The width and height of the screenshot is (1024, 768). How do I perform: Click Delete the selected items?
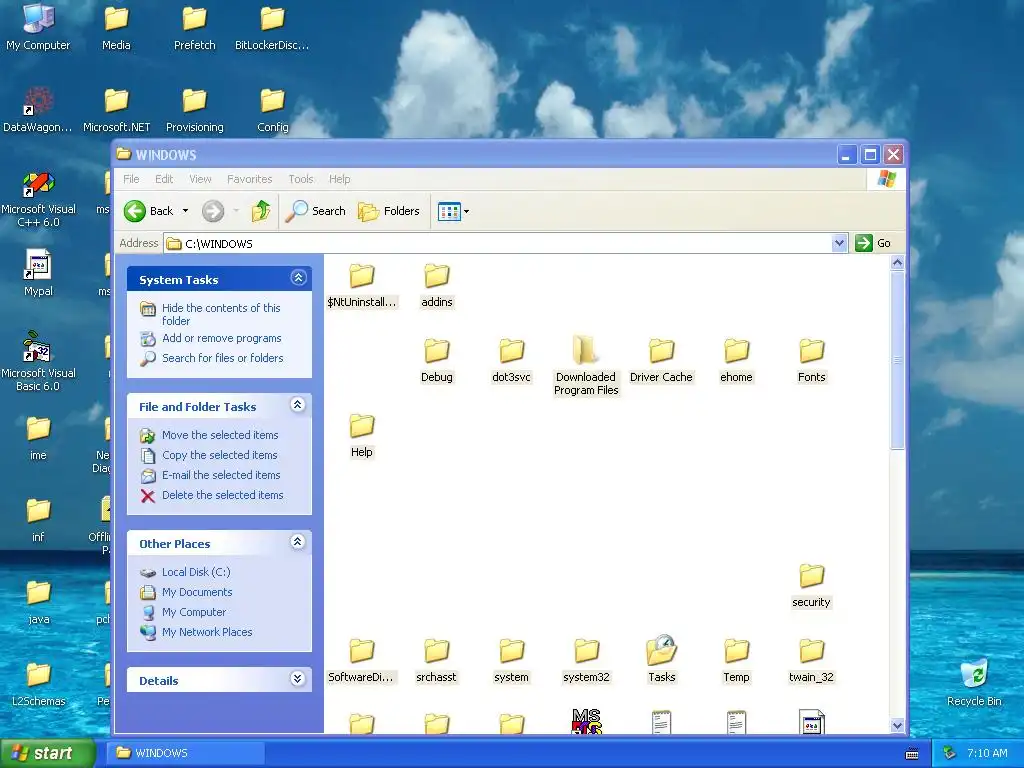pos(223,495)
